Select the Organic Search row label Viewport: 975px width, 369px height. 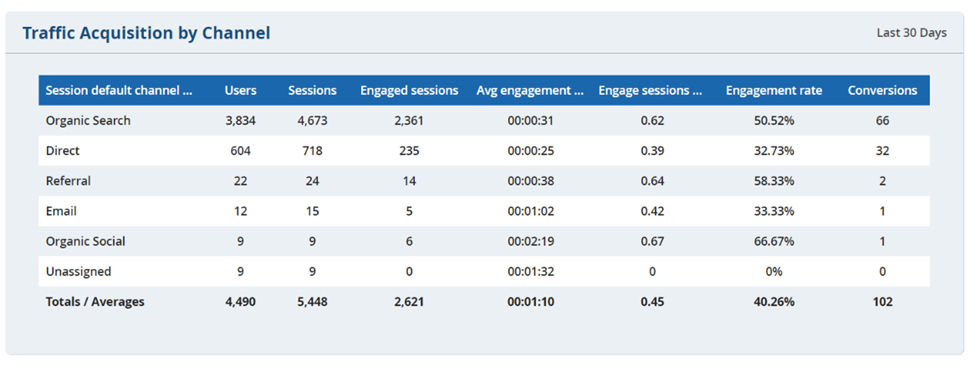coord(88,121)
